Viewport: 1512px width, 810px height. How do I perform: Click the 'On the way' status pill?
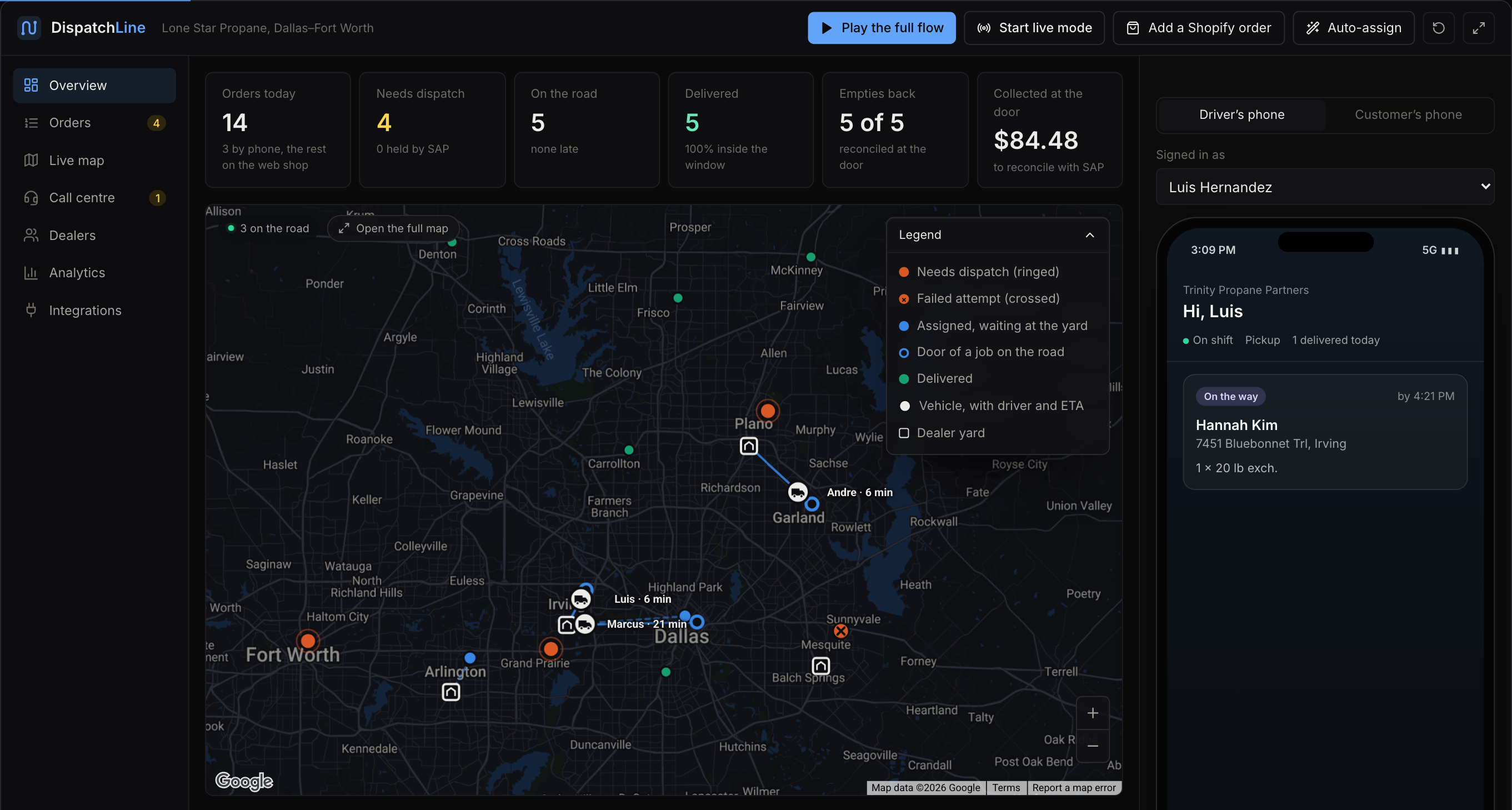tap(1230, 396)
